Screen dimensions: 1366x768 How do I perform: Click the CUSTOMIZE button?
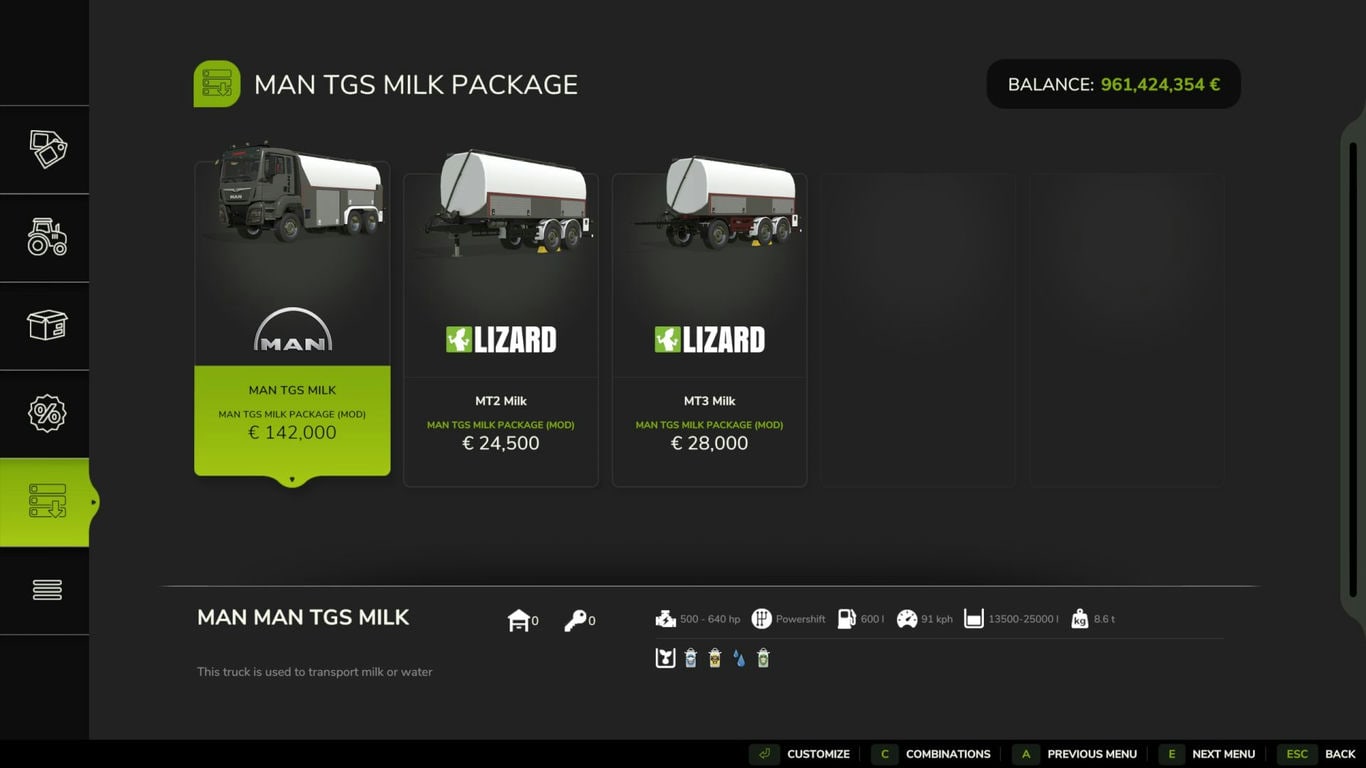pos(803,754)
